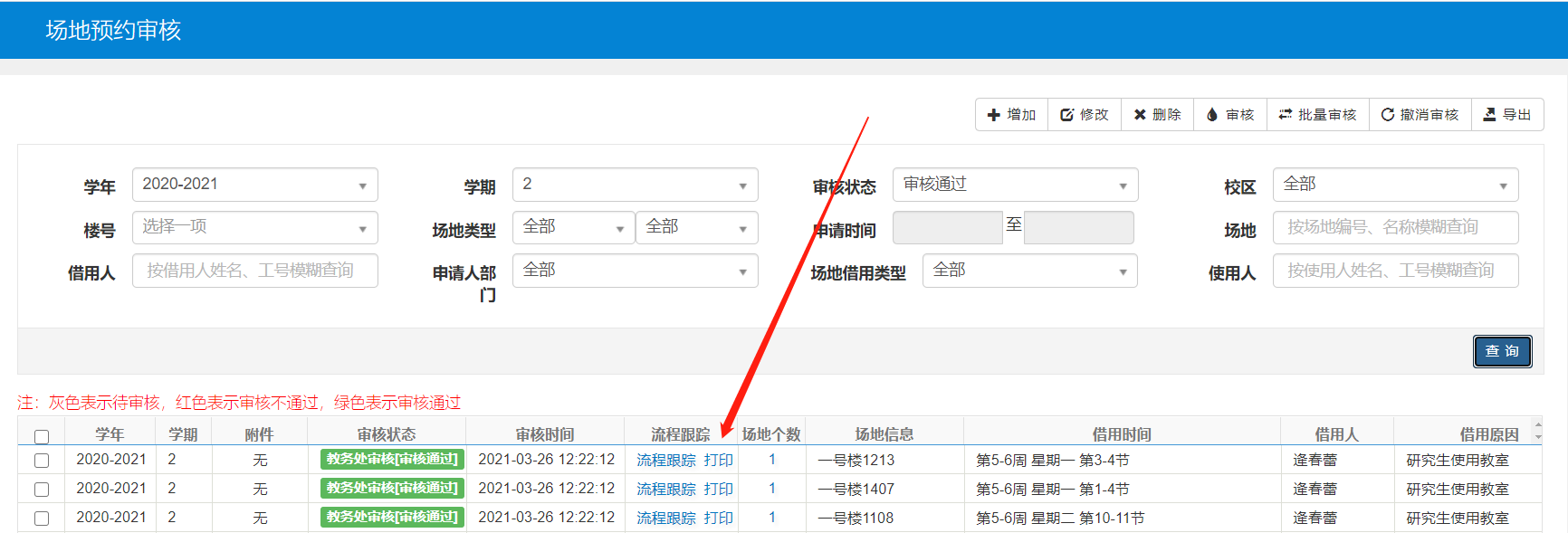Click the 增加 (add) plus icon button
Image resolution: width=1568 pixels, height=533 pixels.
(x=1011, y=115)
